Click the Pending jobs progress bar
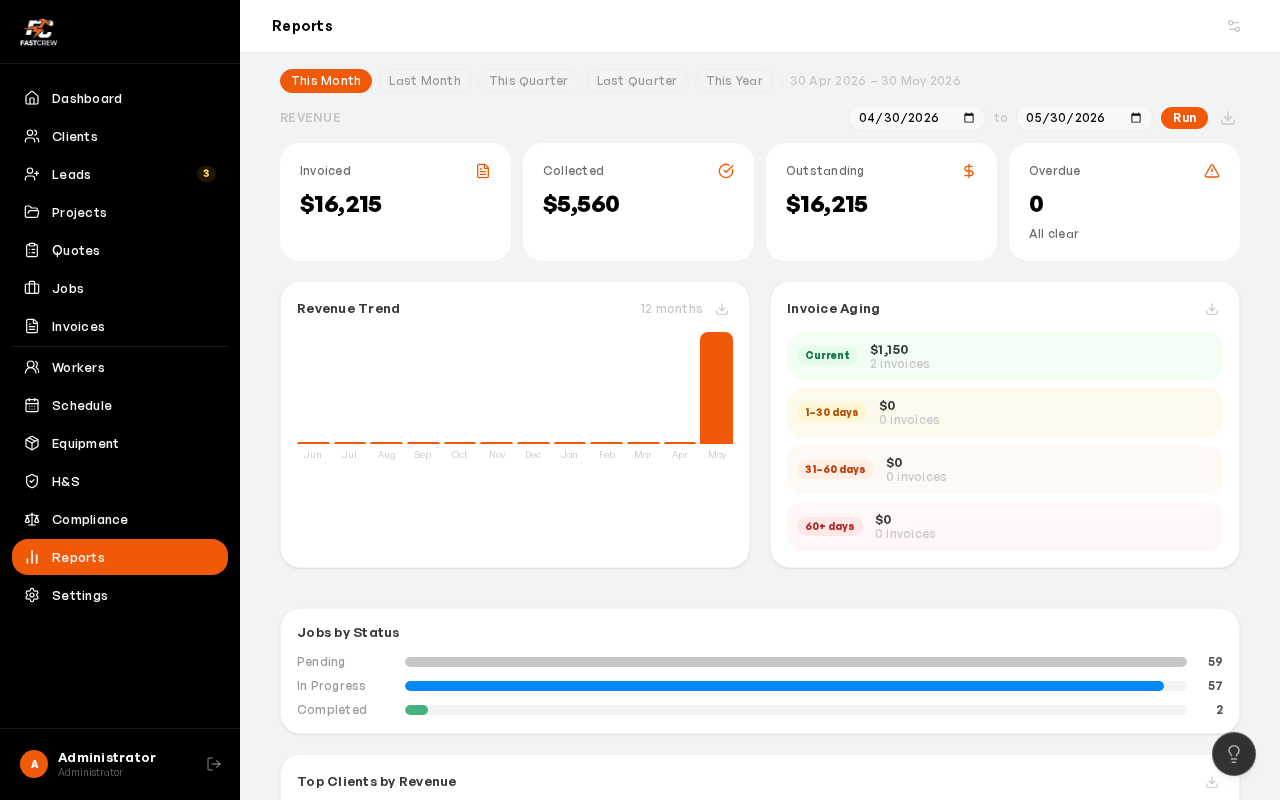 click(x=796, y=662)
